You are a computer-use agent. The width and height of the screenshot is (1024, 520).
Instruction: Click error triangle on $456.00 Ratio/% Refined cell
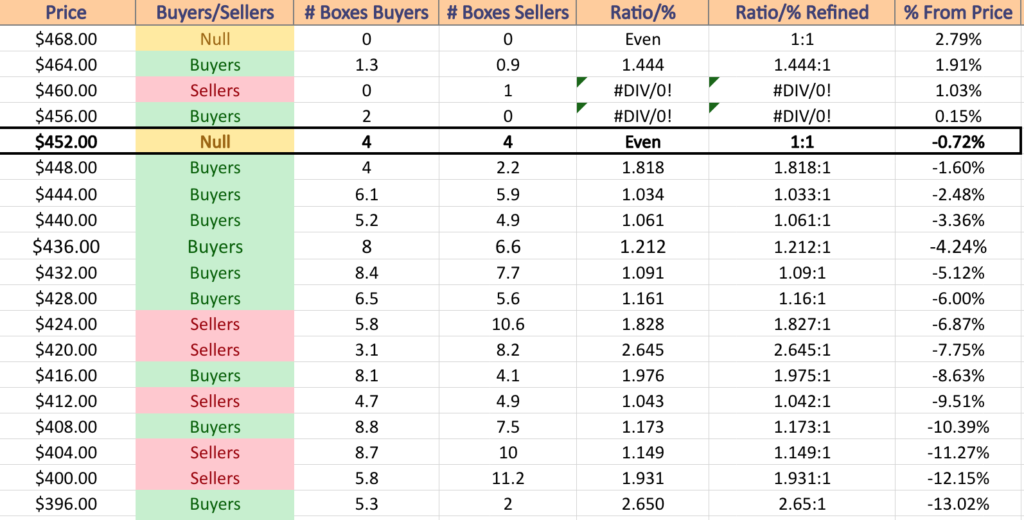click(x=713, y=107)
